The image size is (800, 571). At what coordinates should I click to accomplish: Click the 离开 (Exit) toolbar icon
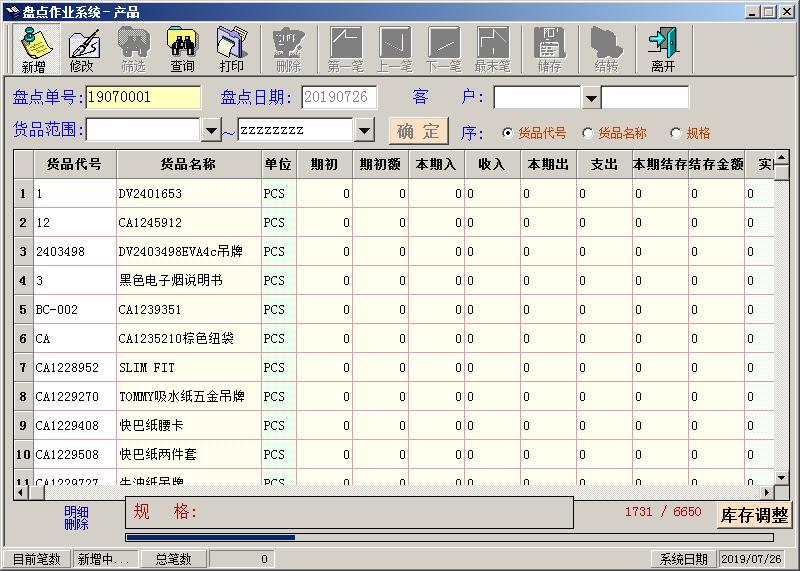click(x=663, y=49)
